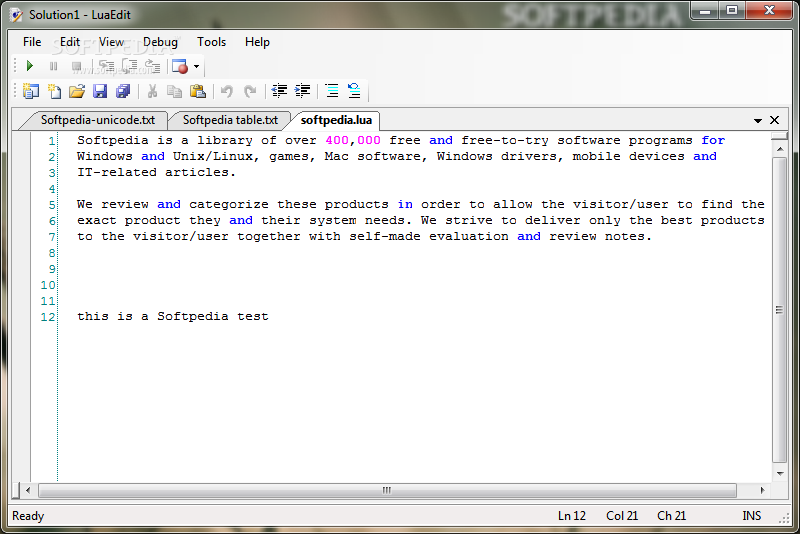Open the View menu
This screenshot has height=534, width=800.
coord(111,42)
